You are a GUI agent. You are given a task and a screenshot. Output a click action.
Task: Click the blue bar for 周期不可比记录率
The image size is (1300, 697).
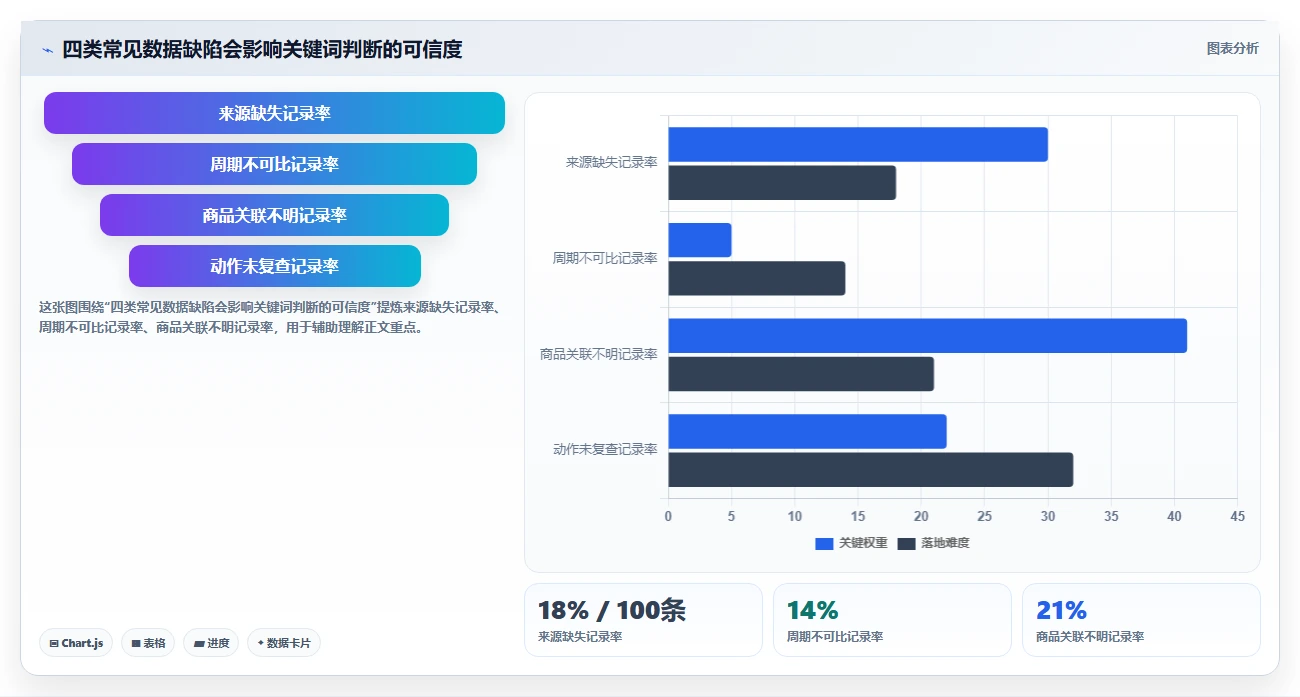[x=700, y=240]
